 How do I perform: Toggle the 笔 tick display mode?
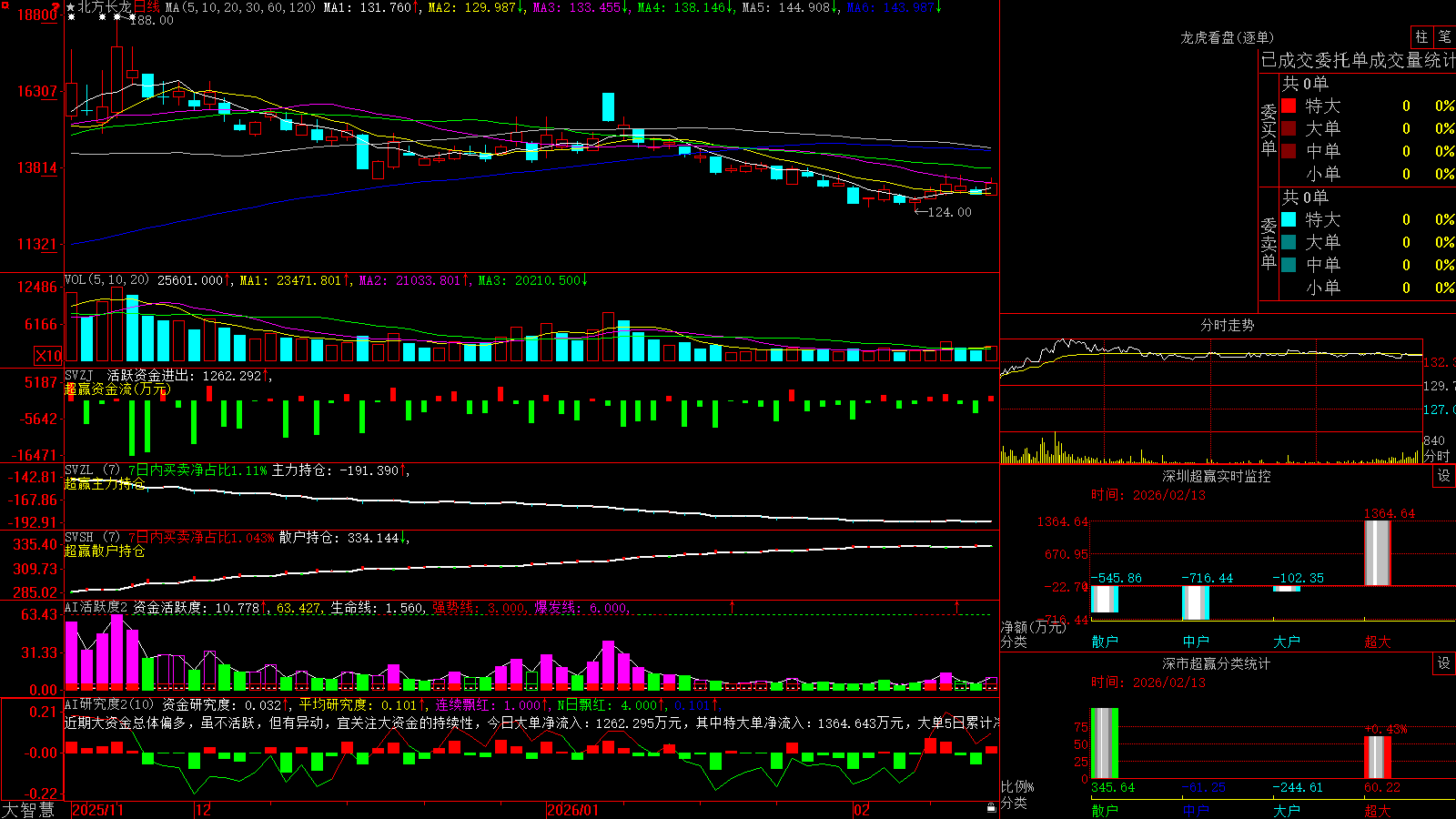coord(1444,37)
